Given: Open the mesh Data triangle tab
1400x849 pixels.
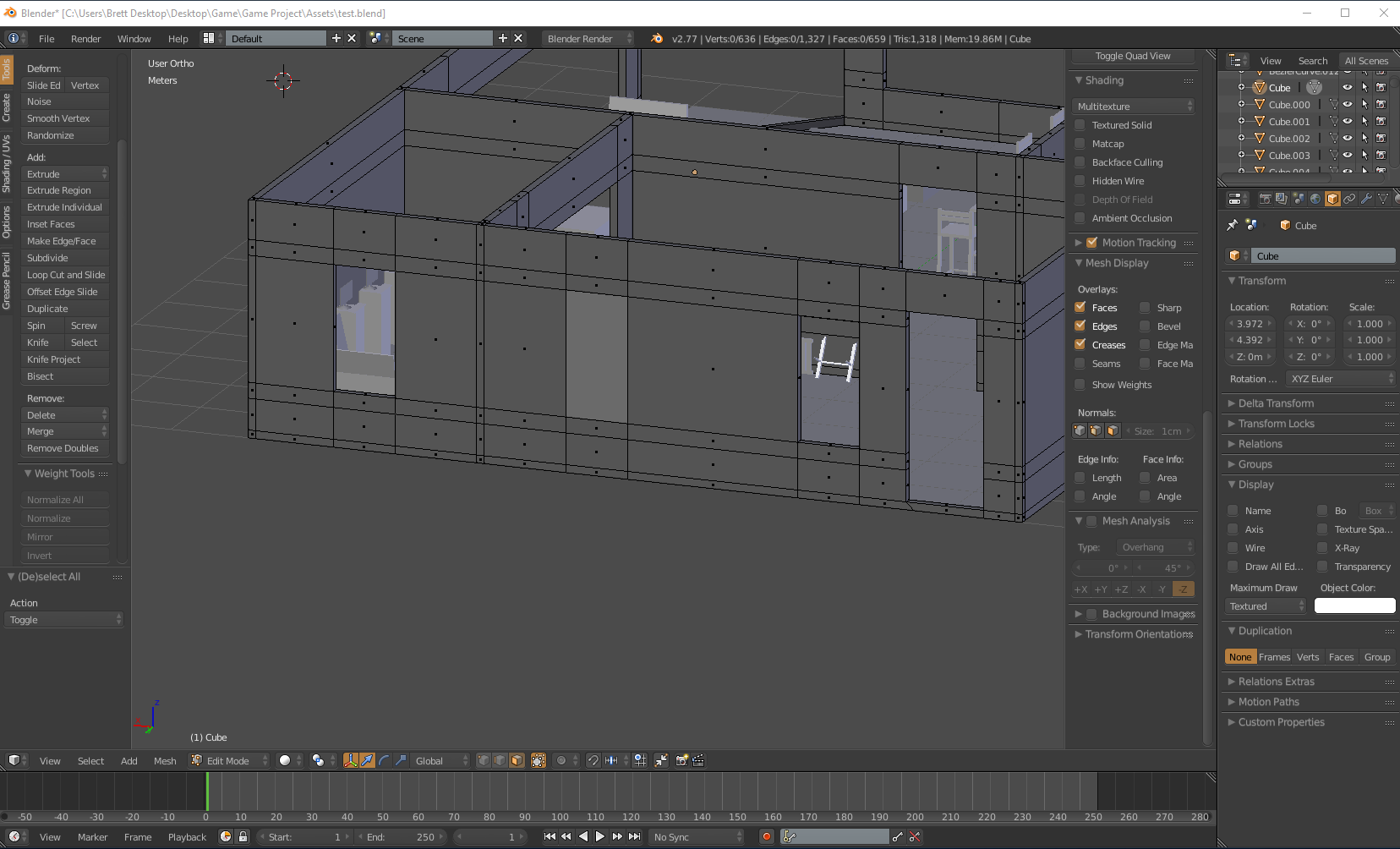Looking at the screenshot, I should click(x=1383, y=199).
